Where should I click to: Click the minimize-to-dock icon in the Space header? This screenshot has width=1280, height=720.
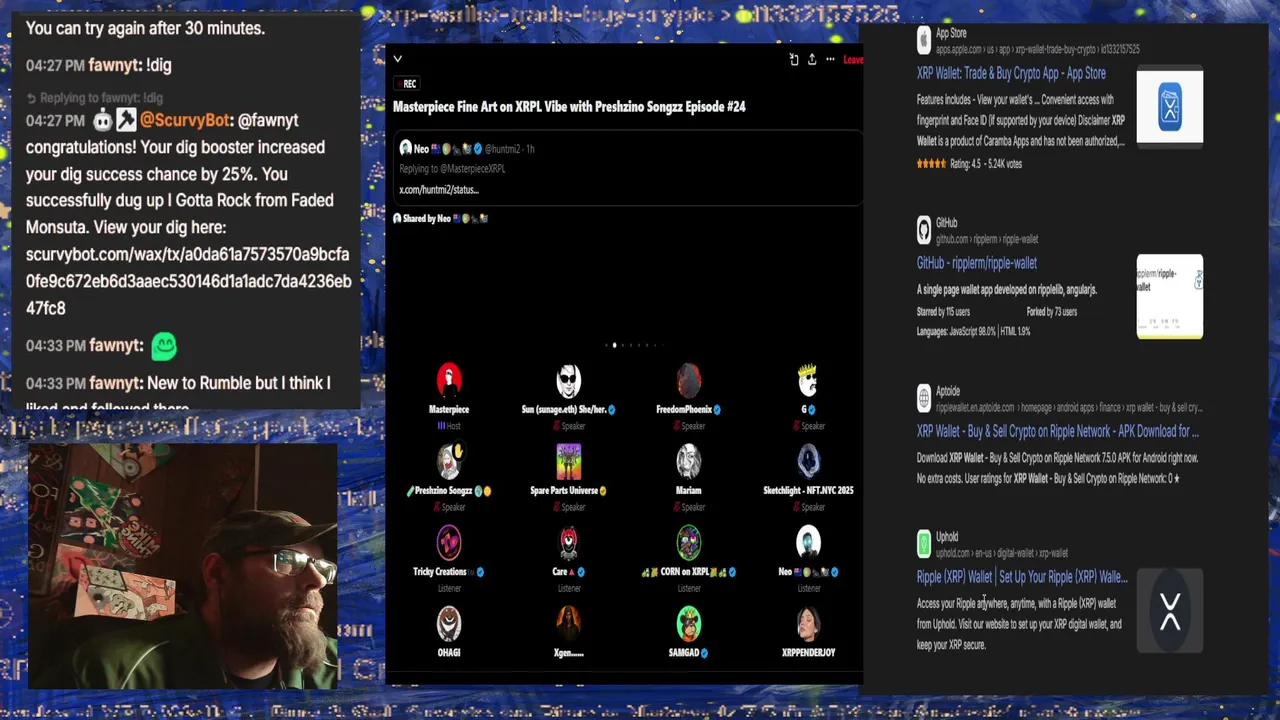point(794,59)
